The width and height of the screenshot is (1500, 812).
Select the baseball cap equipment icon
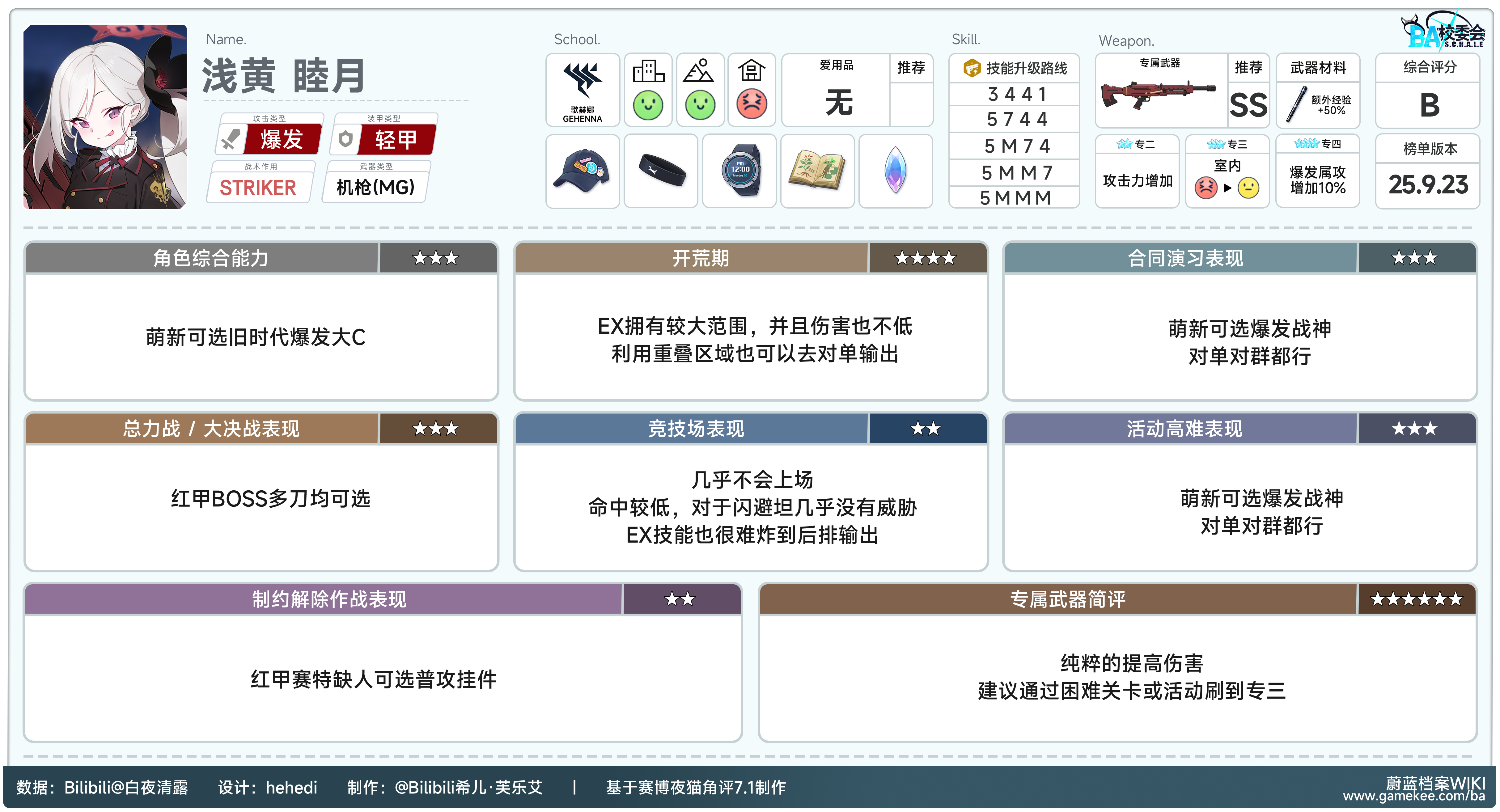point(582,171)
